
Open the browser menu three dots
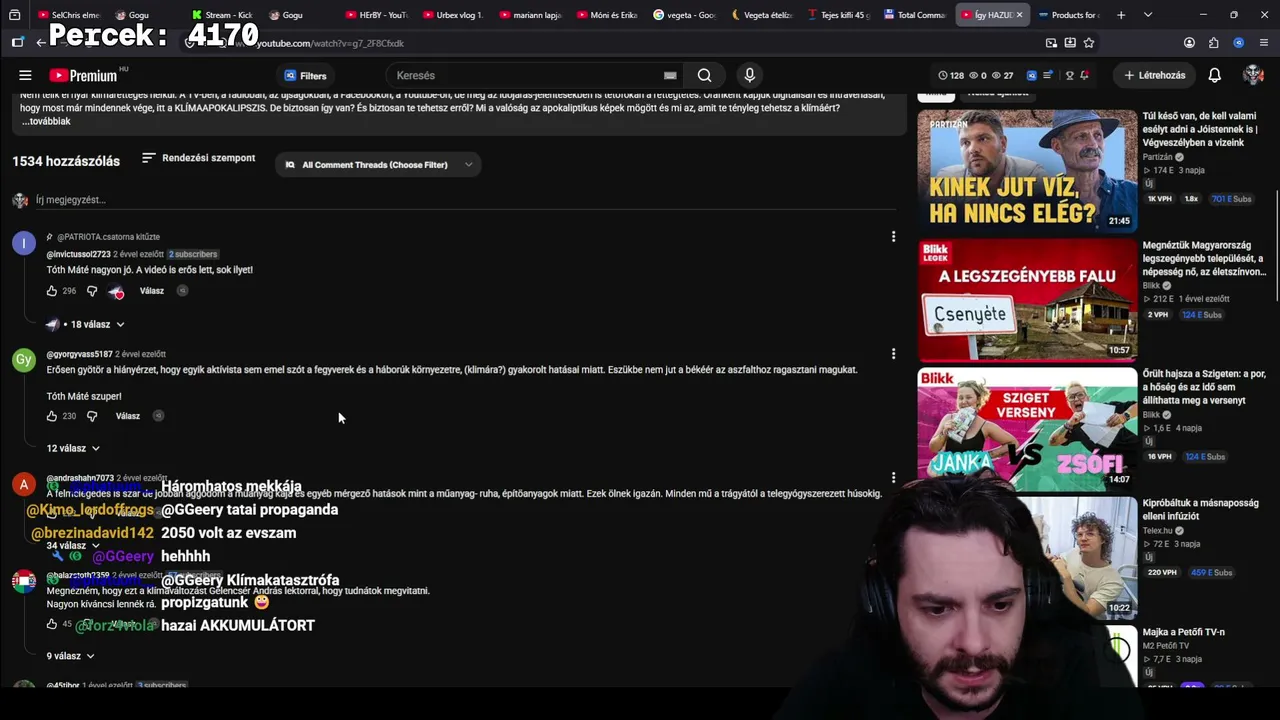coord(1264,43)
